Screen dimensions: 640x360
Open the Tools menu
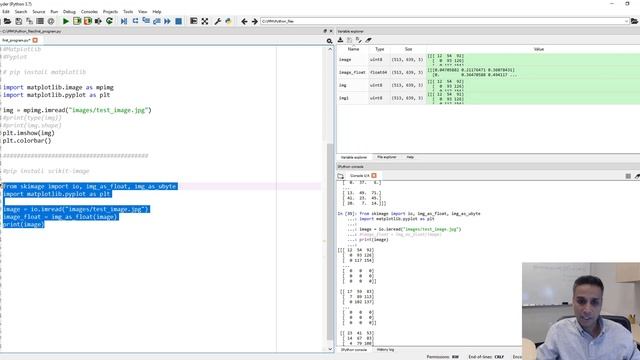click(128, 12)
